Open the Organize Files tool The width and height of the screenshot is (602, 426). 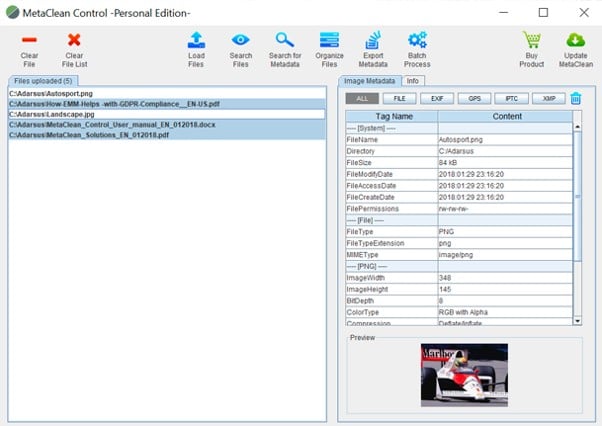click(x=328, y=40)
